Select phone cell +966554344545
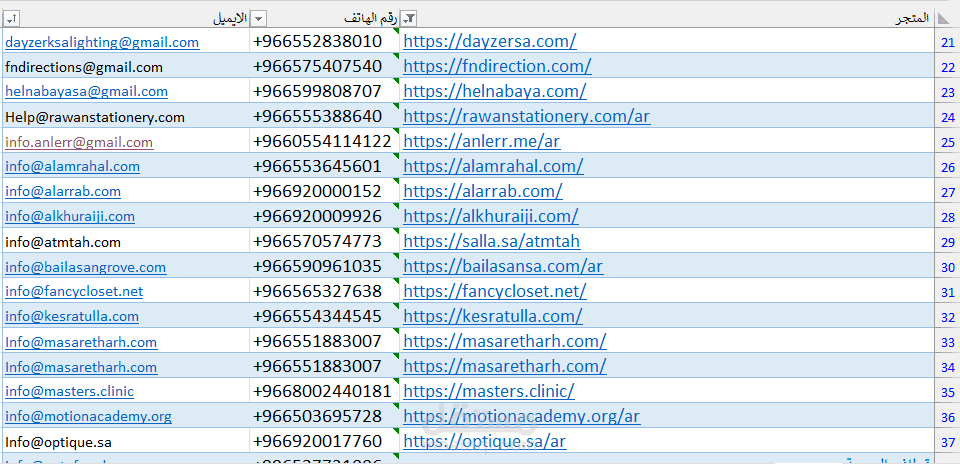960x464 pixels. (324, 316)
